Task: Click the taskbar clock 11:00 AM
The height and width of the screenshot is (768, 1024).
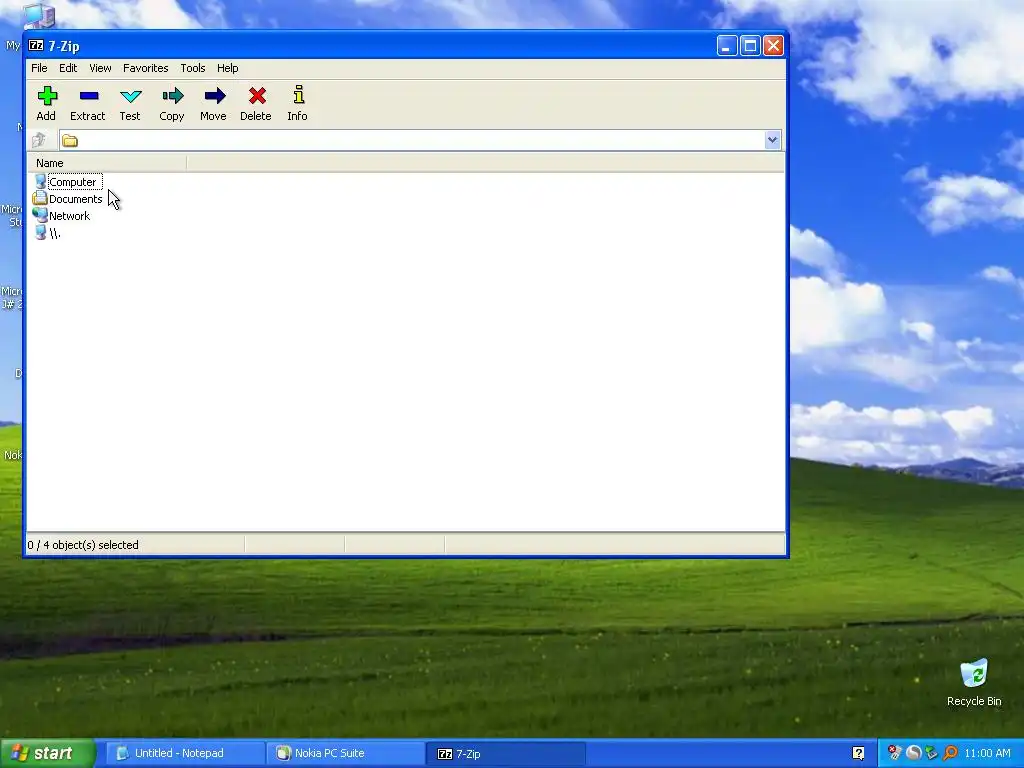Action: 987,753
